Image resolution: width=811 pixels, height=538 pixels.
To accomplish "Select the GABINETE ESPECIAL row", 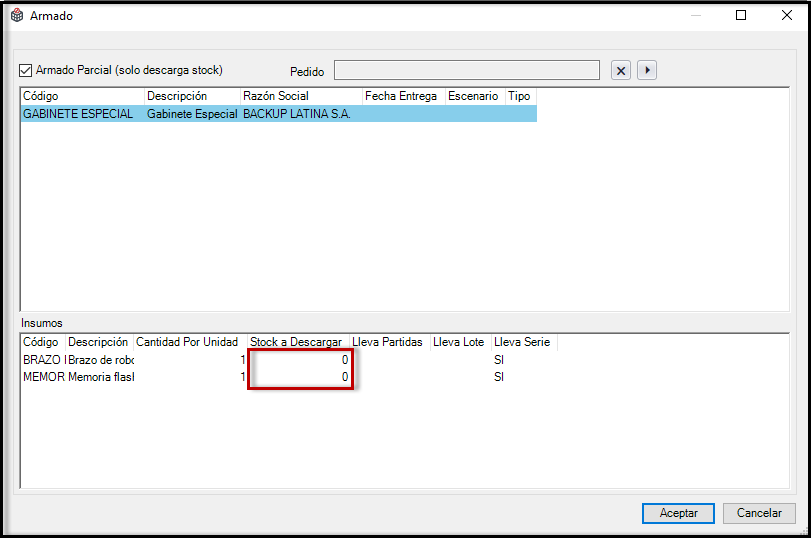I will 279,114.
